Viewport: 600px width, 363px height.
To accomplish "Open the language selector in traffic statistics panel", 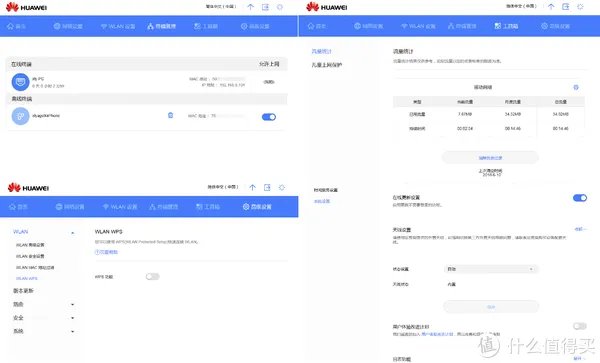I will 521,6.
